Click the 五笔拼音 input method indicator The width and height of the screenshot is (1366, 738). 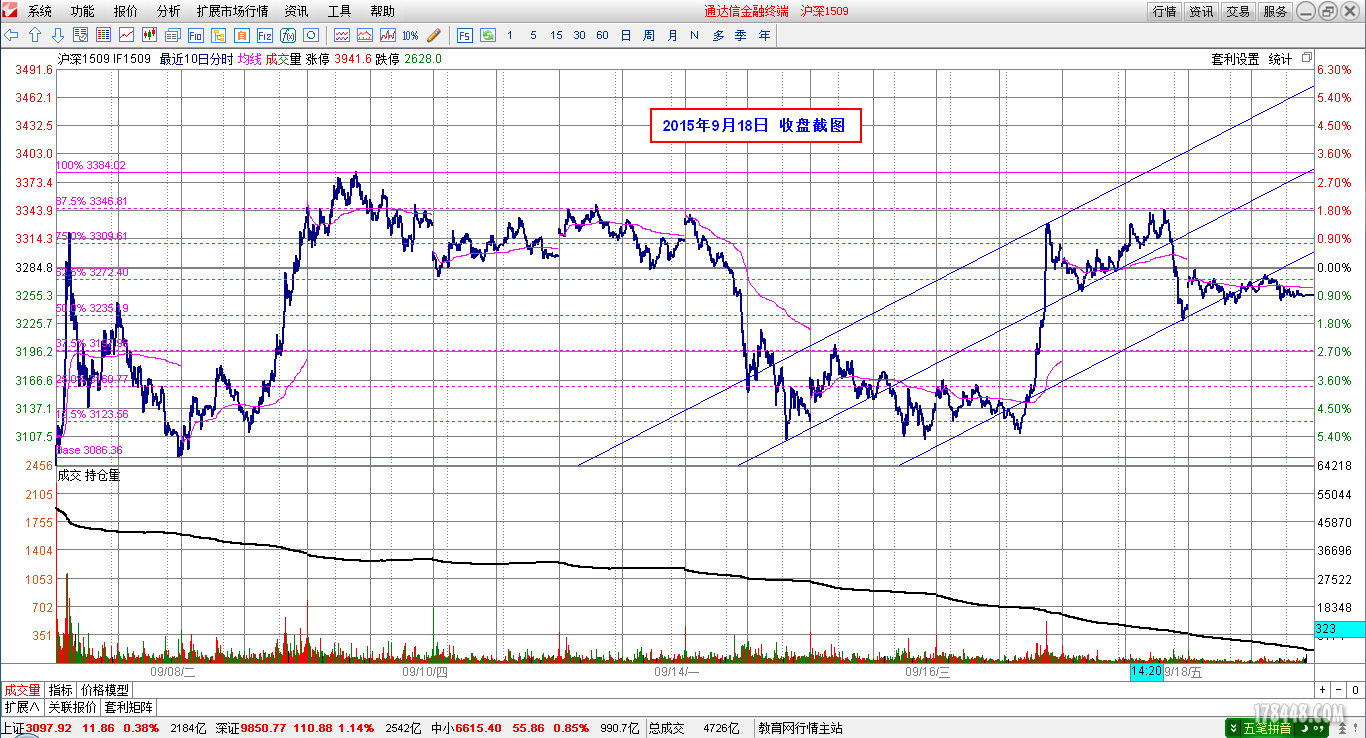[x=1268, y=728]
